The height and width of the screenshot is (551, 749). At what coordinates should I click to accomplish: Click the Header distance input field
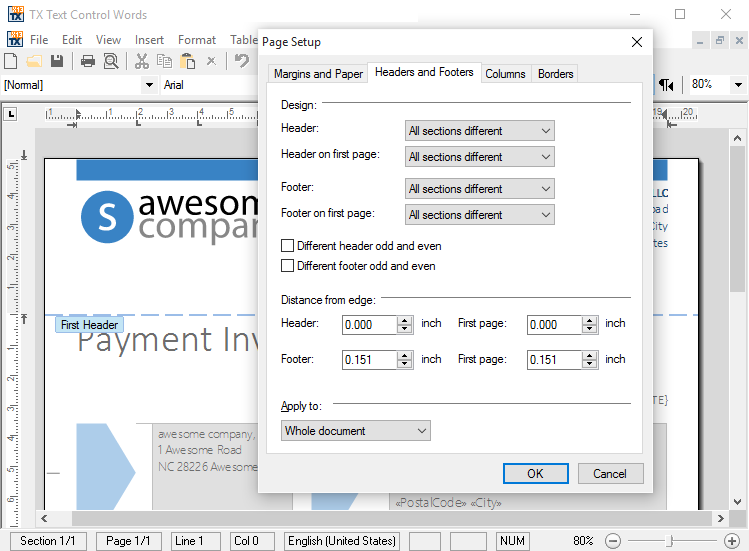coord(369,325)
